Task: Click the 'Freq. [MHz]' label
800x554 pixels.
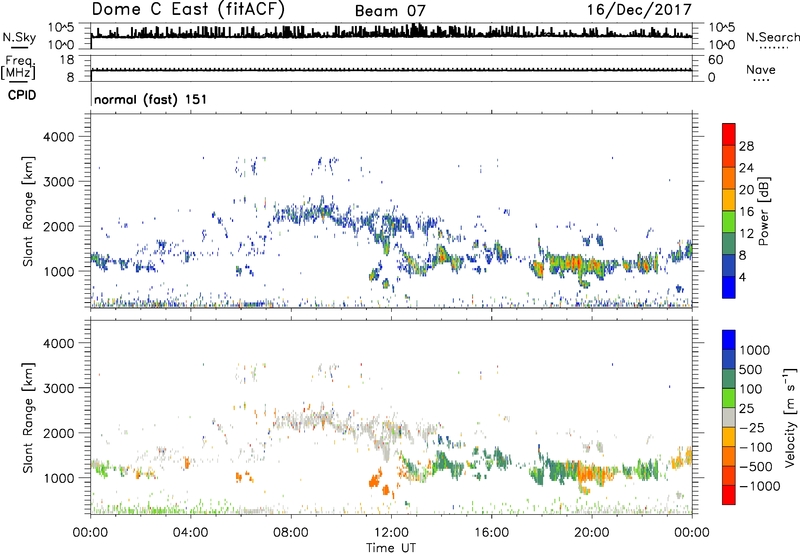Action: (18, 68)
